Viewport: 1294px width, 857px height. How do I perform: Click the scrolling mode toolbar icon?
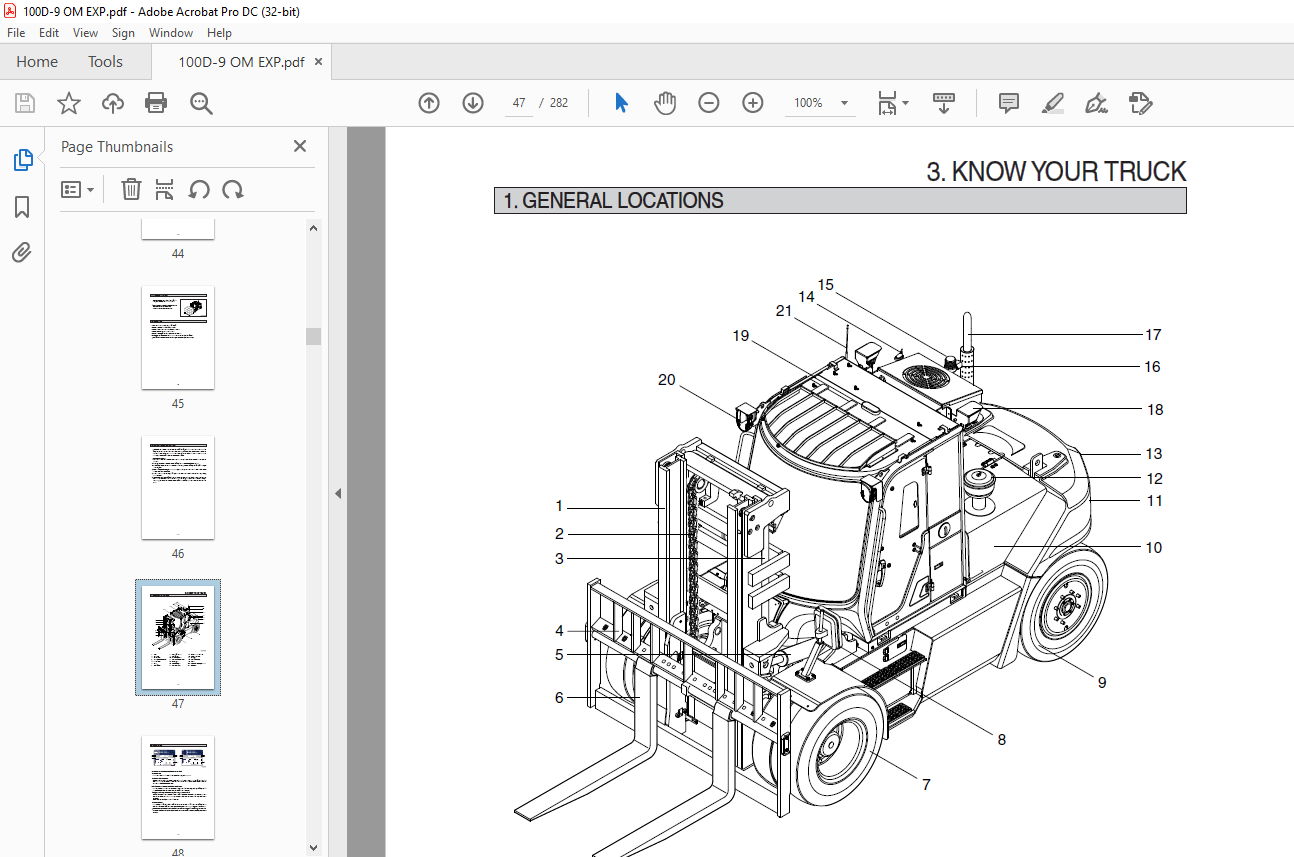pos(944,103)
